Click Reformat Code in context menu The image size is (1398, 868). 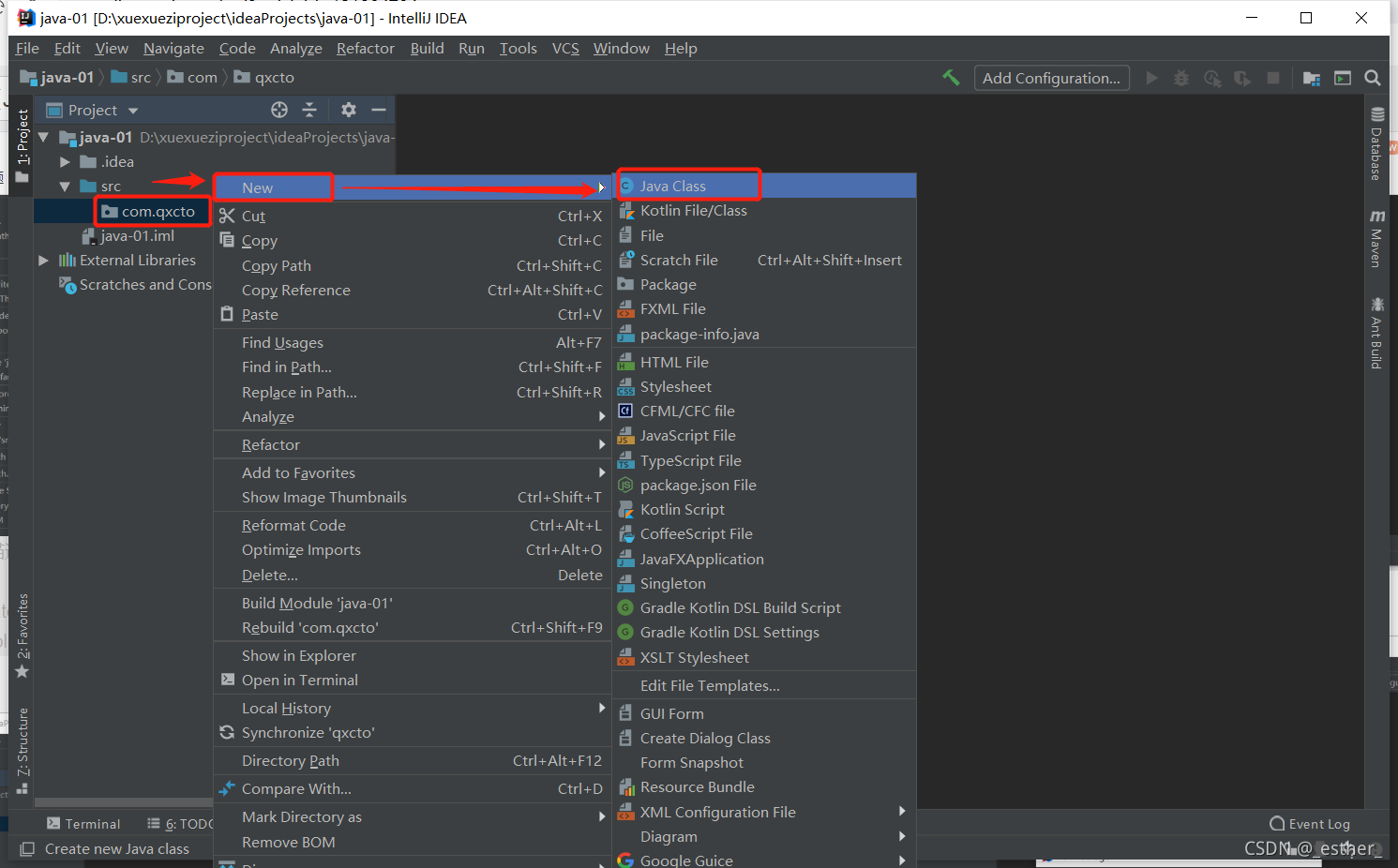tap(413, 526)
